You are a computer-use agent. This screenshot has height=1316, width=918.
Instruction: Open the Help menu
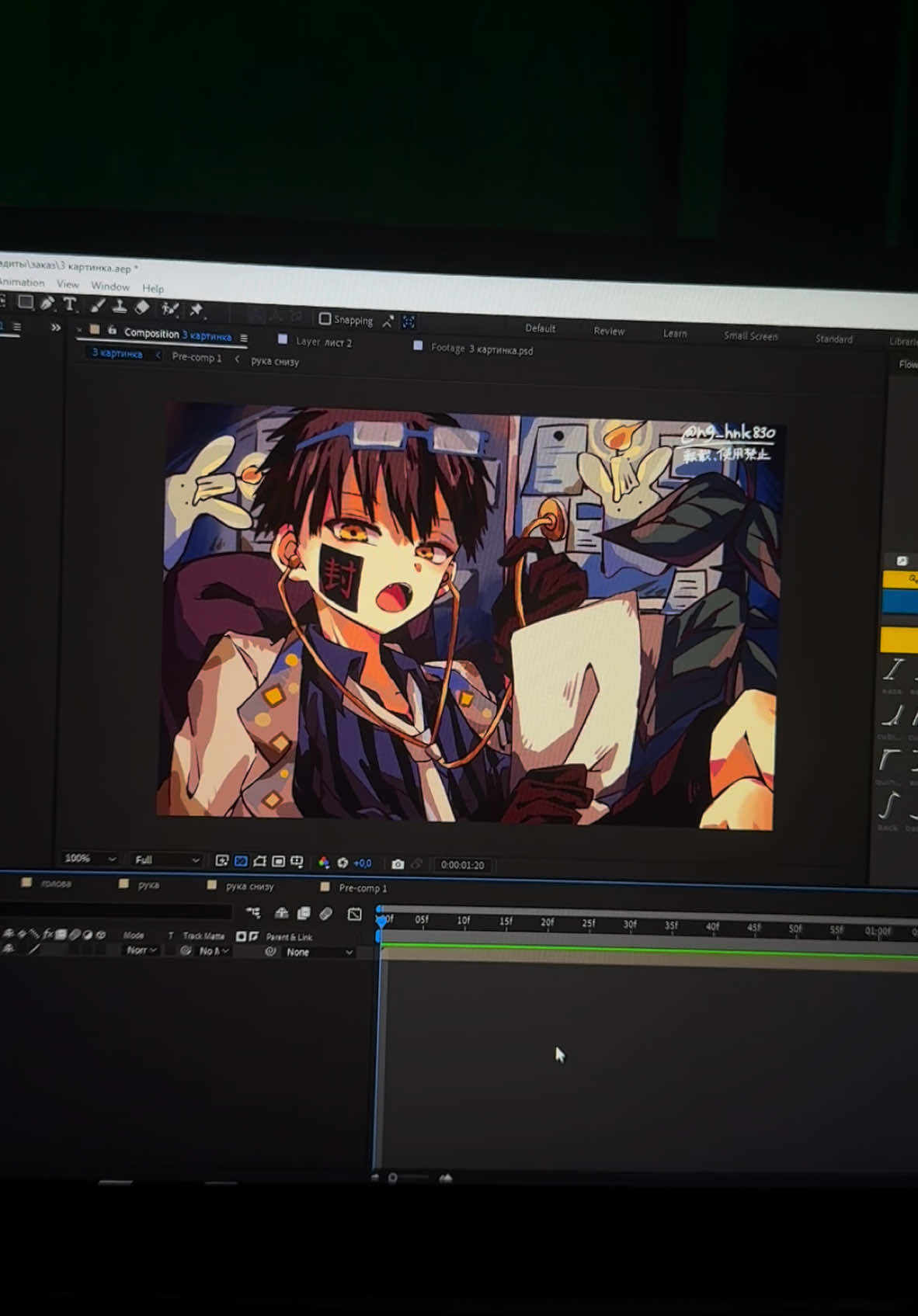click(x=153, y=288)
